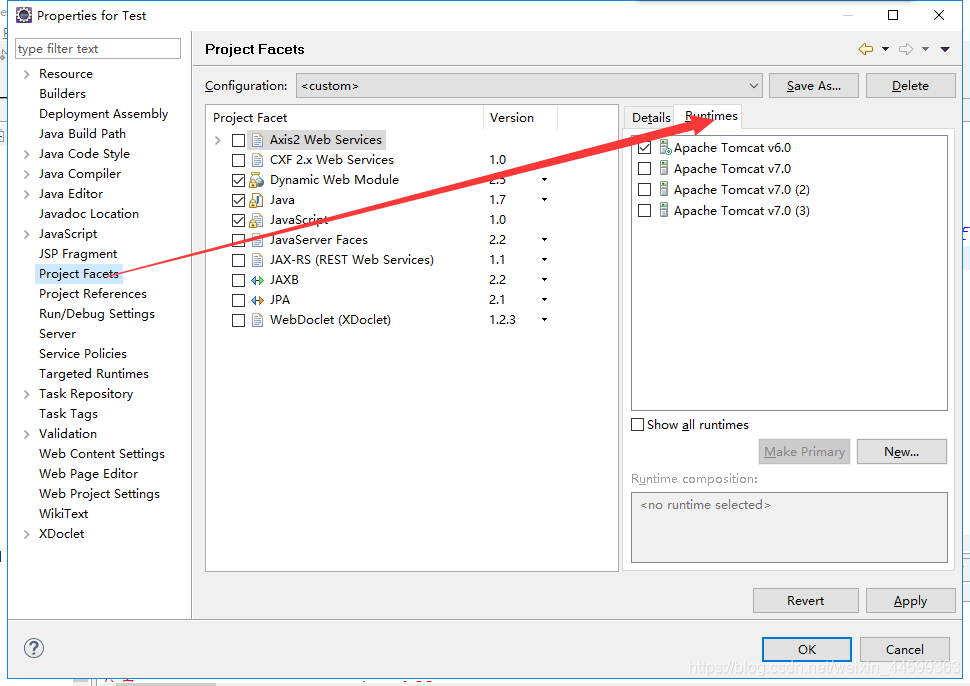This screenshot has width=970, height=686.
Task: Click the Java facet icon
Action: pos(257,200)
